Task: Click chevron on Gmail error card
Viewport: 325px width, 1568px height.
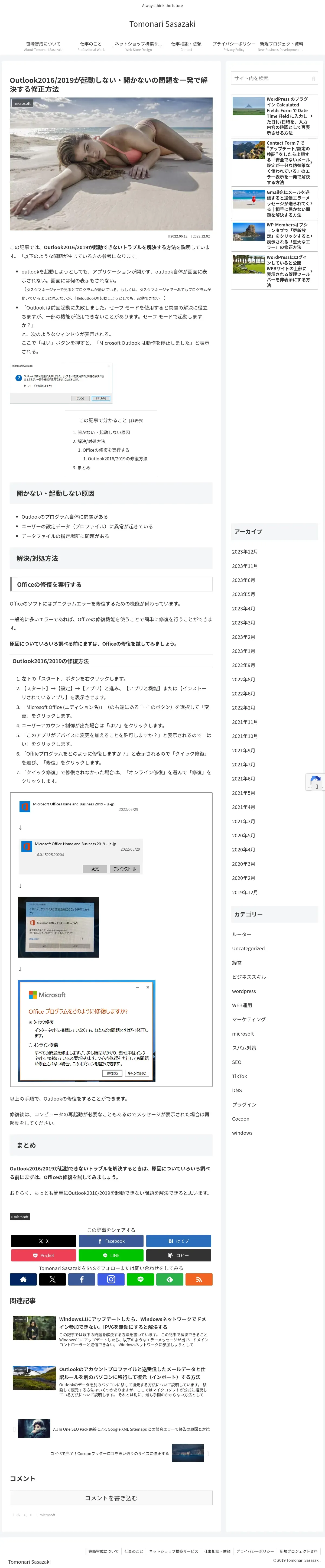Action: [312, 204]
